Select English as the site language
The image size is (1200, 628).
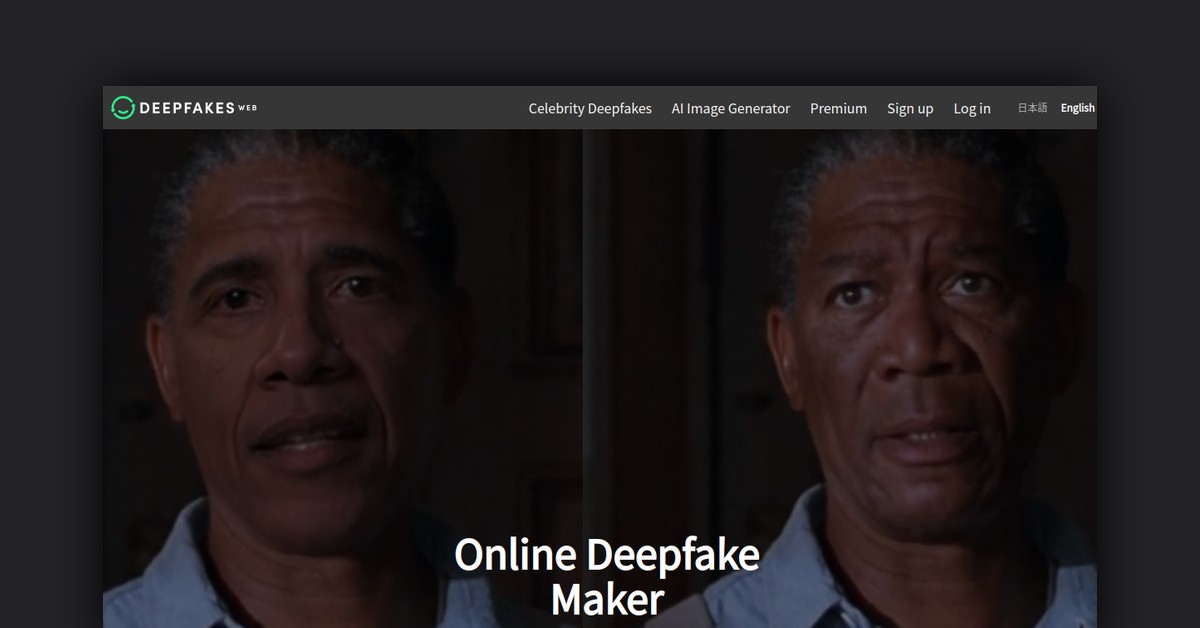click(1077, 108)
